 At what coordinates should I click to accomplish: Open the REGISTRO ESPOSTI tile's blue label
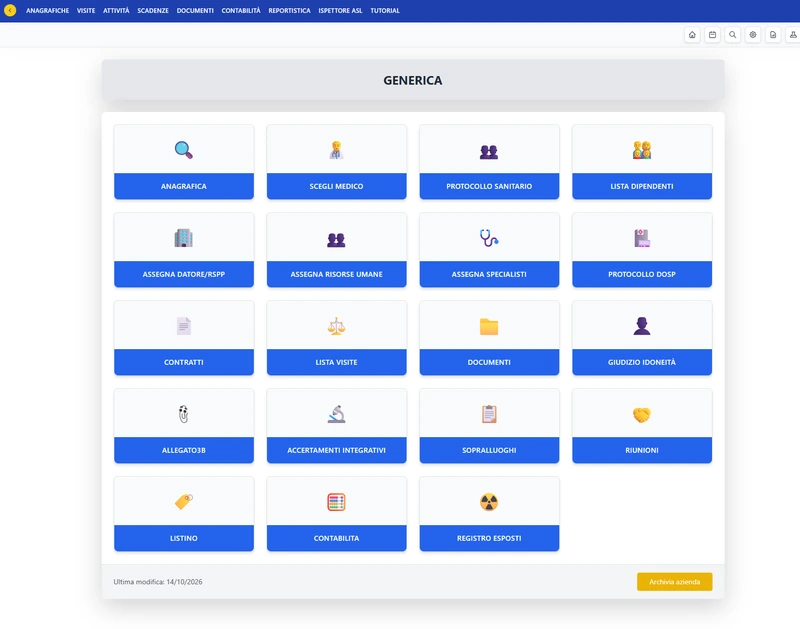pyautogui.click(x=489, y=538)
